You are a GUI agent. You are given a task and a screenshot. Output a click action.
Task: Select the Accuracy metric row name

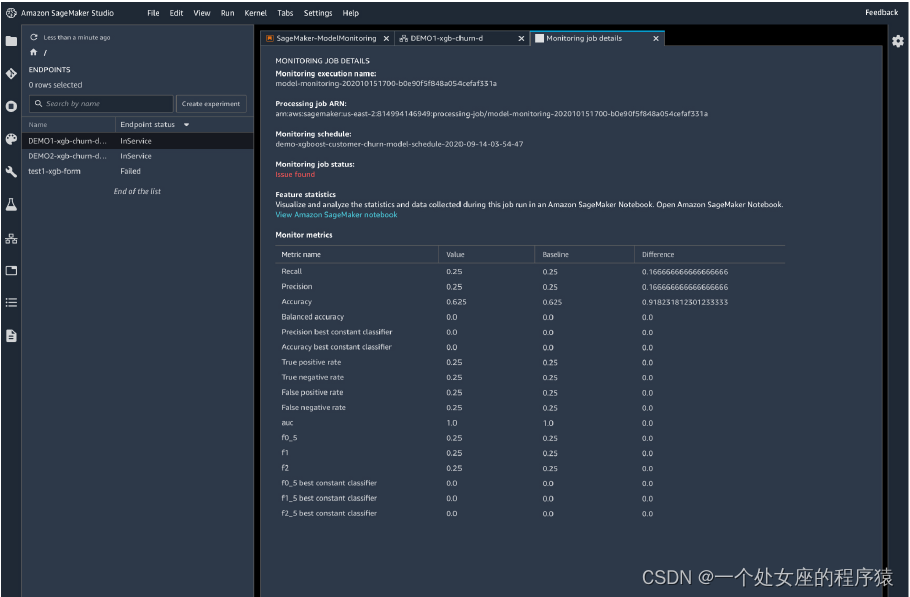pyautogui.click(x=296, y=302)
